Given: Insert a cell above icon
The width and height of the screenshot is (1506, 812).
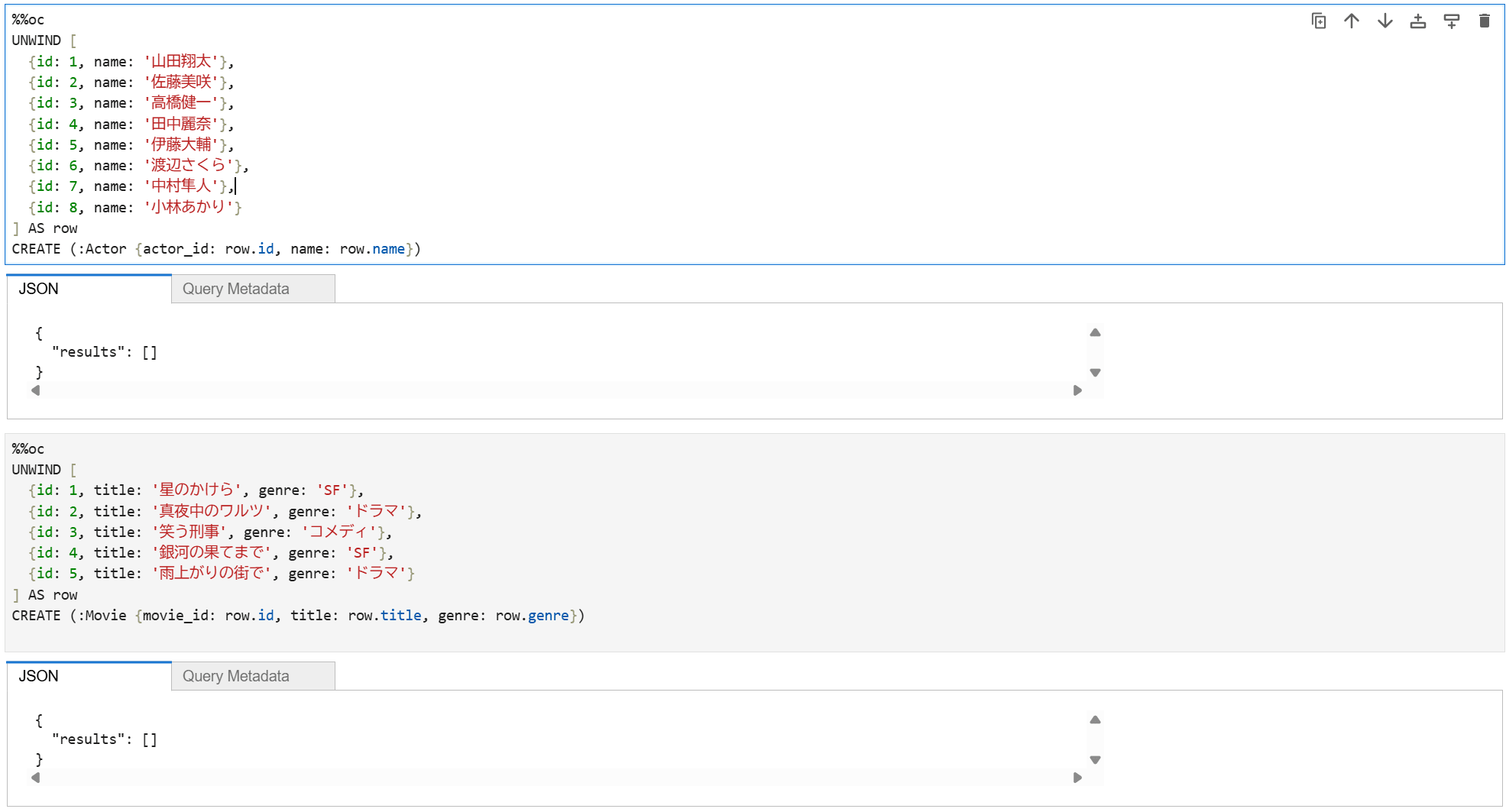Looking at the screenshot, I should point(1418,21).
